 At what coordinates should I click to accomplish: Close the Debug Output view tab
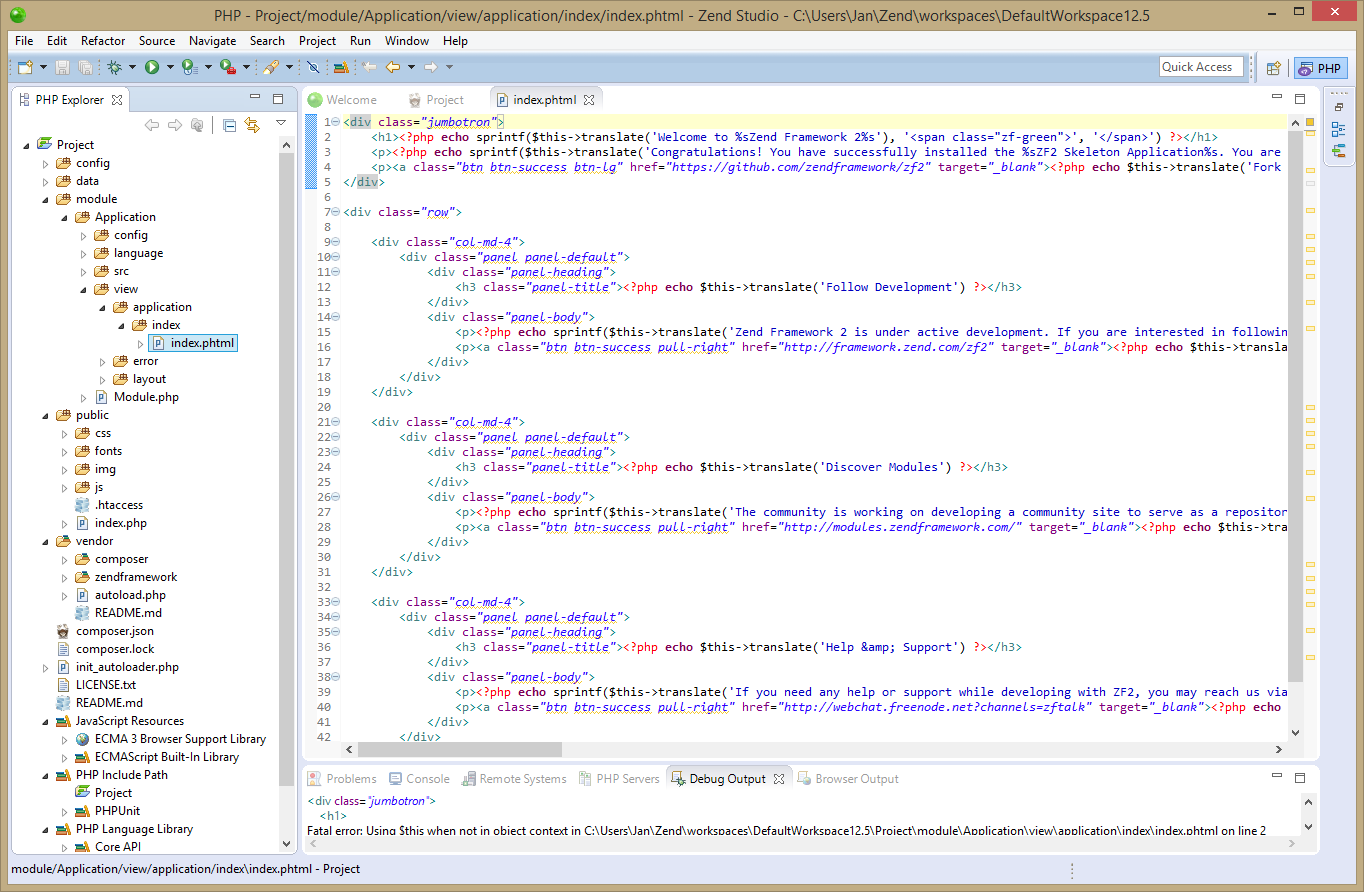click(x=780, y=779)
